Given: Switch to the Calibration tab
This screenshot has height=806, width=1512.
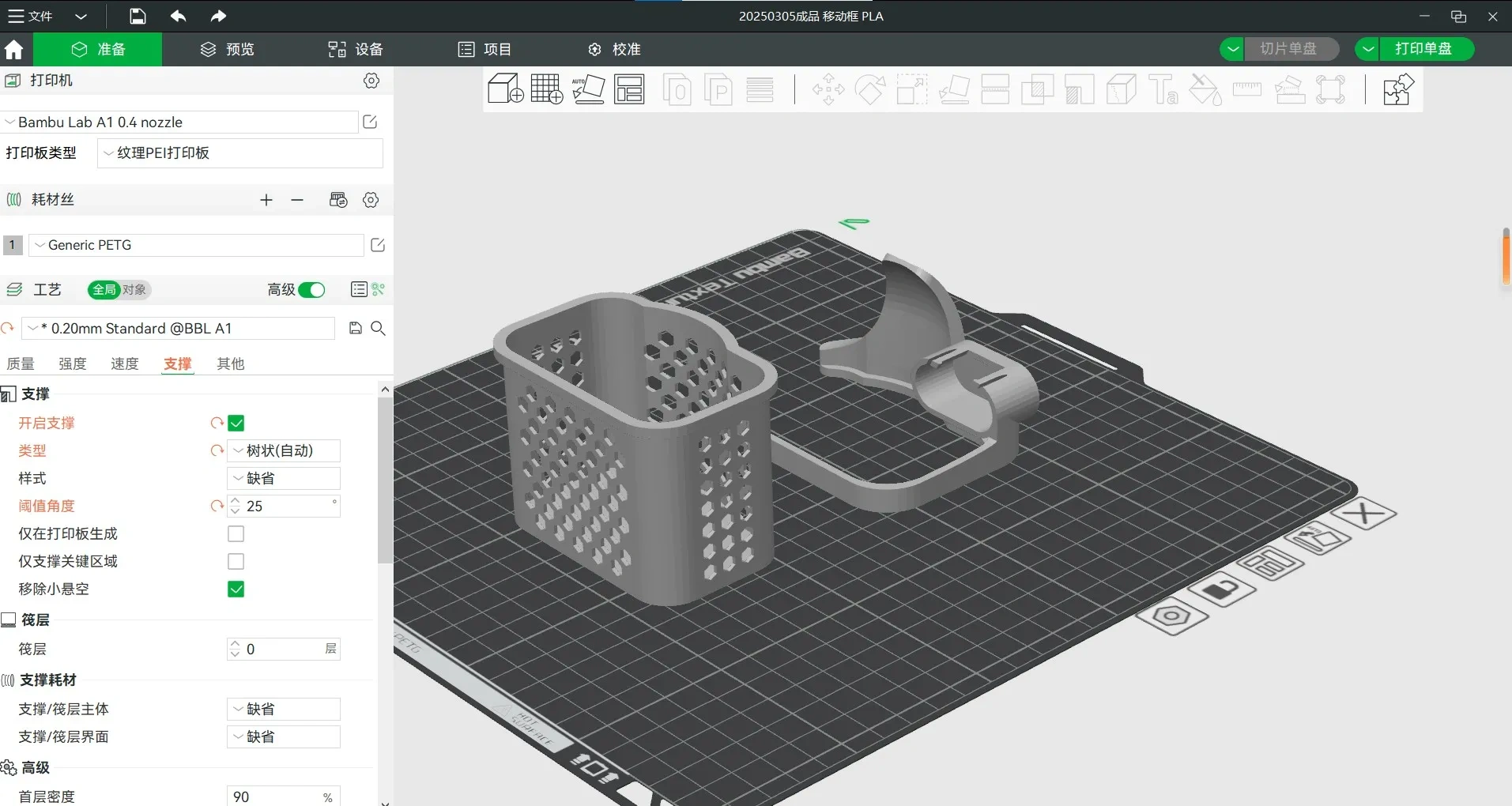Looking at the screenshot, I should coord(614,49).
